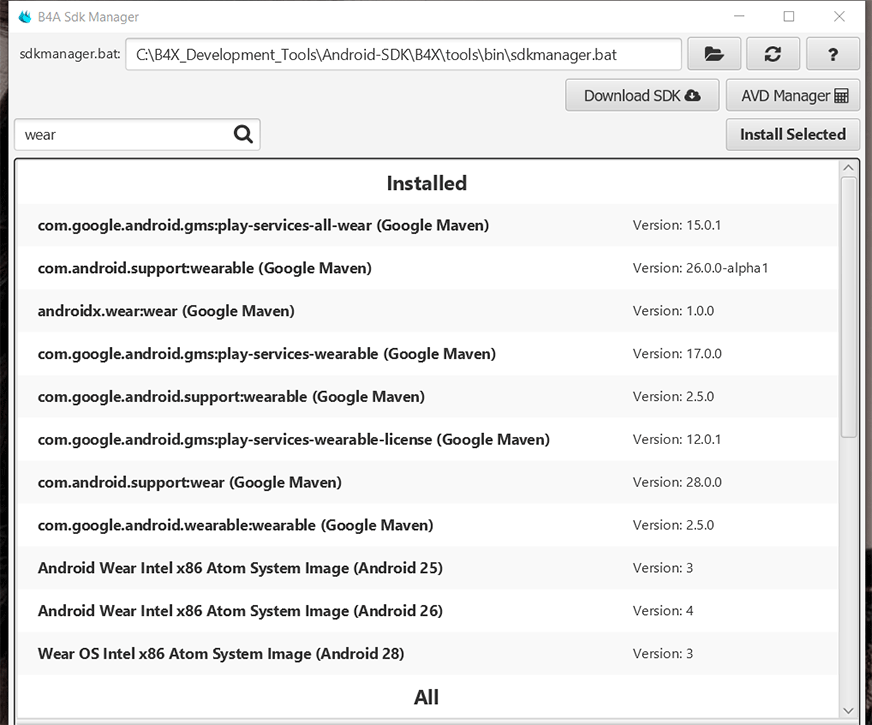The height and width of the screenshot is (725, 872).
Task: Click the magnifier search icon
Action: pyautogui.click(x=243, y=135)
